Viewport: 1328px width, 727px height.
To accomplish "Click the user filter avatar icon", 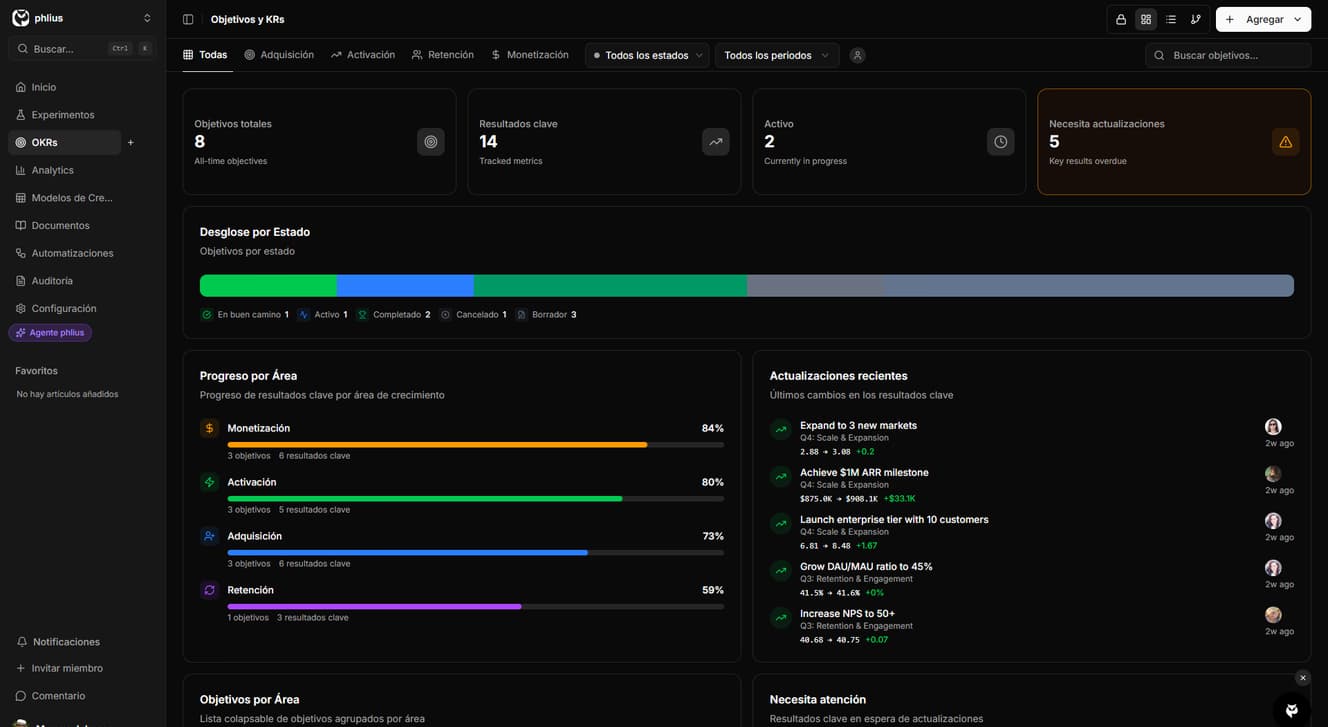I will 857,56.
